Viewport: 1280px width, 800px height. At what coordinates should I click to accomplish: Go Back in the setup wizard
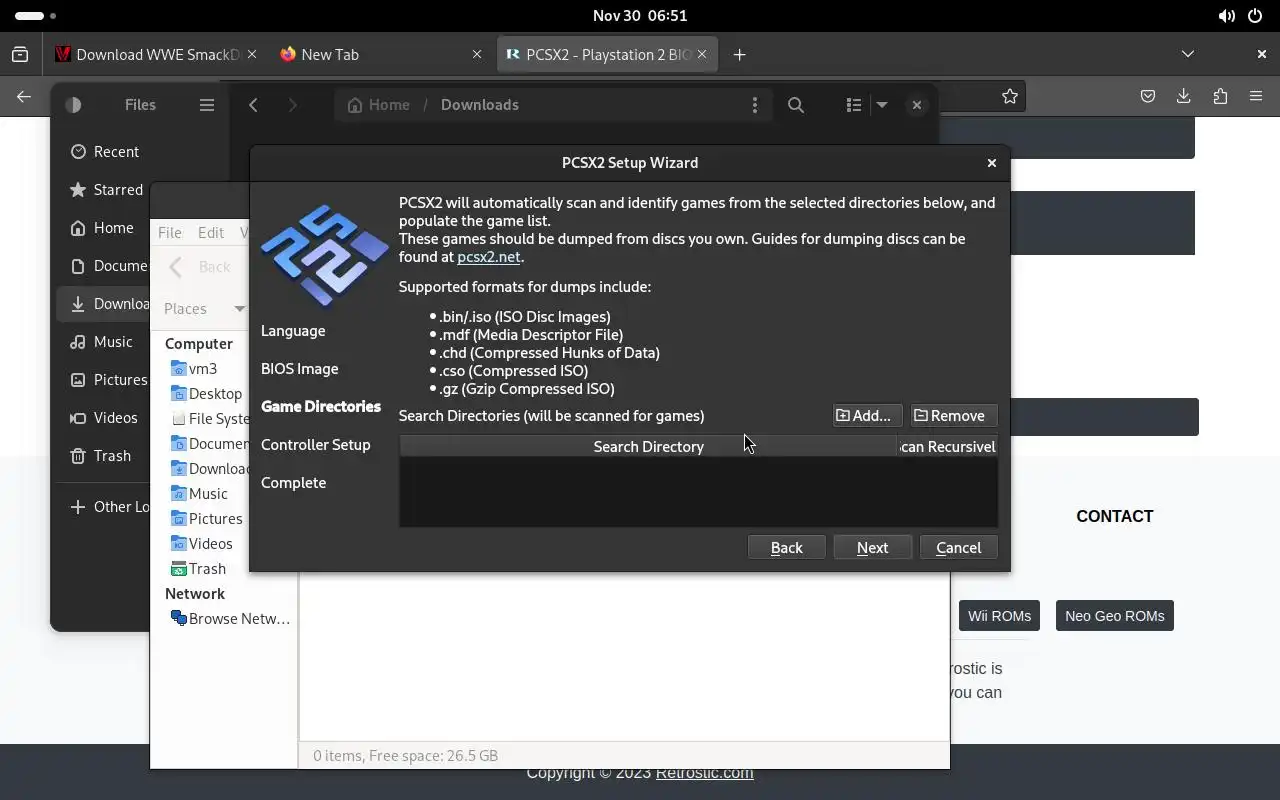(786, 547)
